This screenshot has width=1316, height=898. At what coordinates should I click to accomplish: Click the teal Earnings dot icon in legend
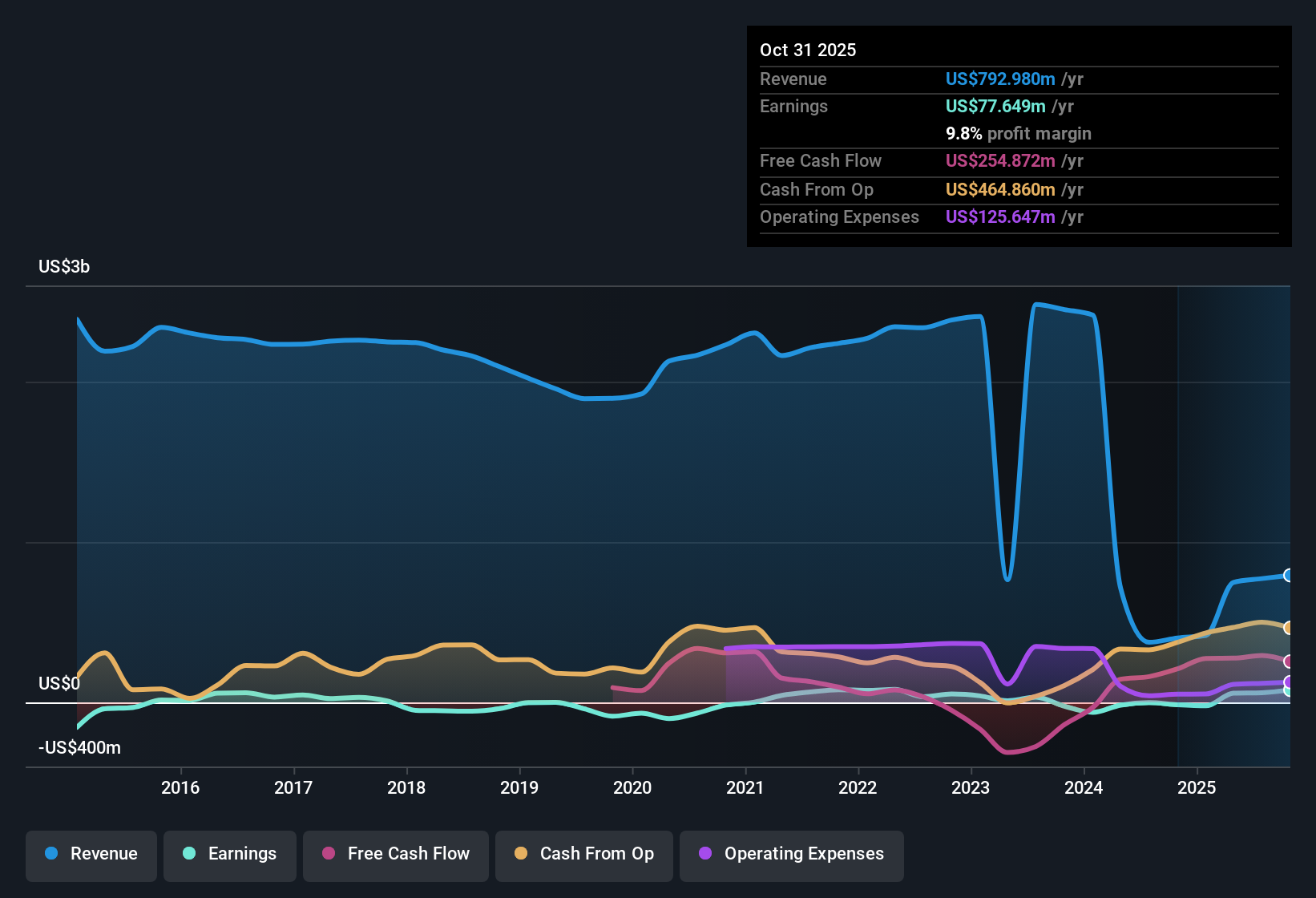point(189,854)
